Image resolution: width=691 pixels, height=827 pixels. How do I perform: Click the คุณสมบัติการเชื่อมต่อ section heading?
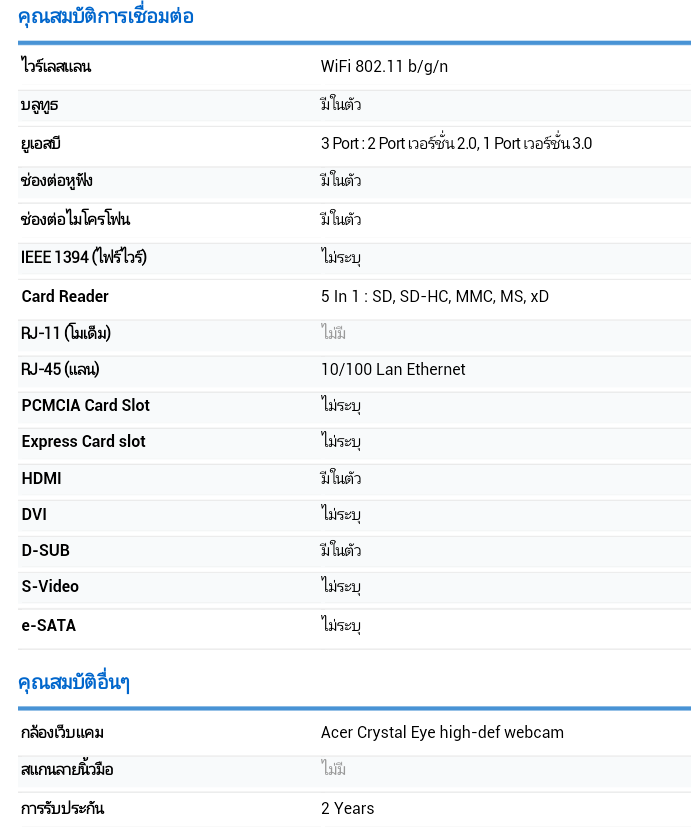point(105,16)
